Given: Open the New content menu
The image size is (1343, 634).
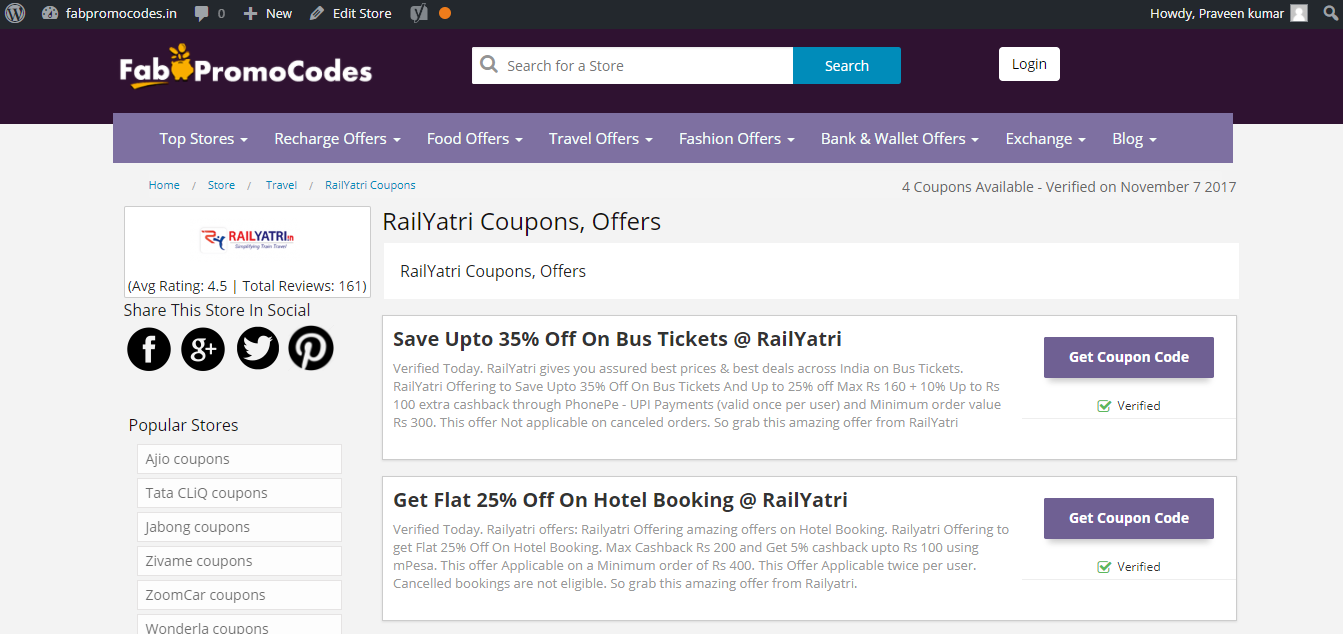Looking at the screenshot, I should [x=267, y=13].
